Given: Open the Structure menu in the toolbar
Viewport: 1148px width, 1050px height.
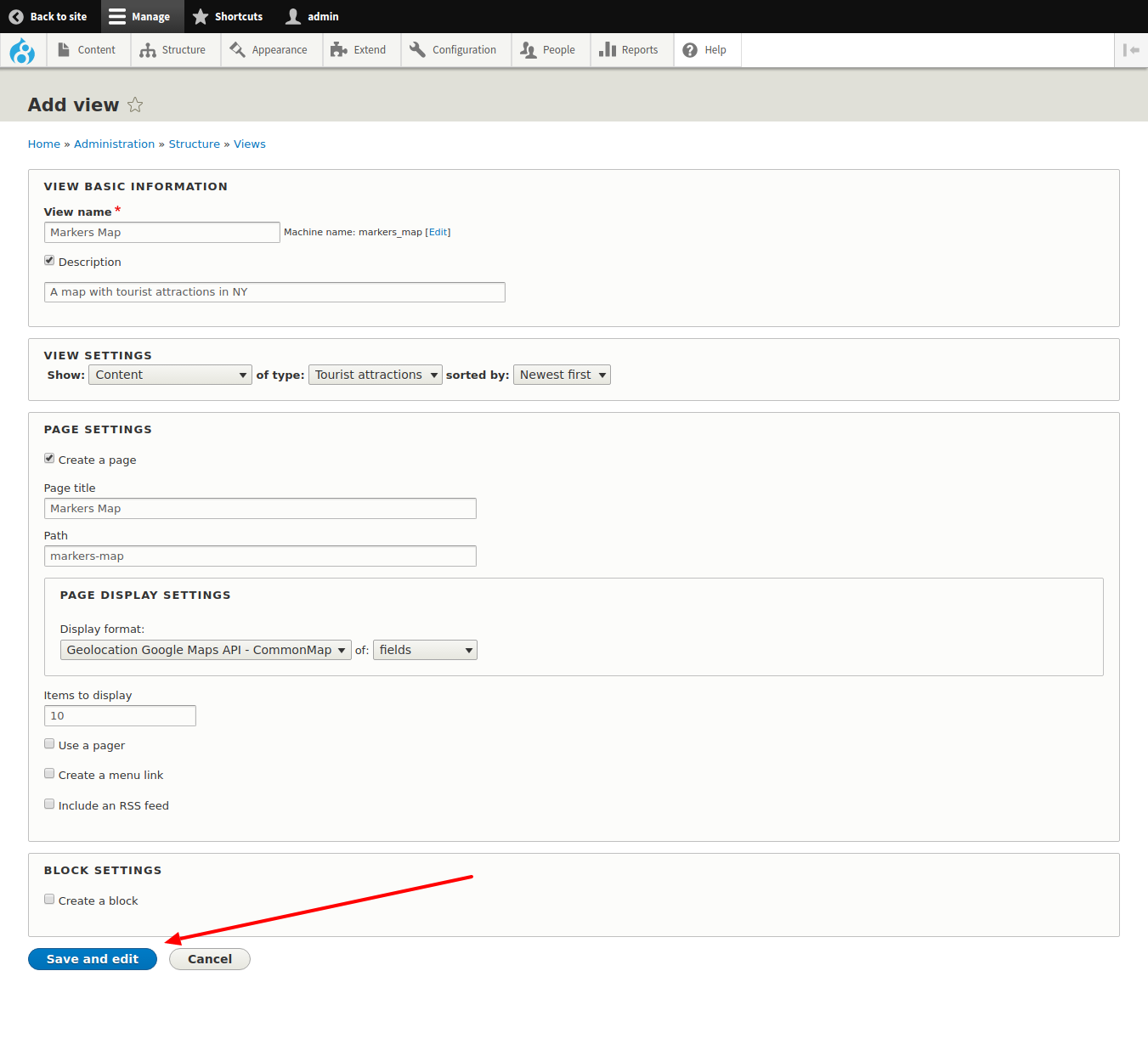Looking at the screenshot, I should (x=173, y=50).
